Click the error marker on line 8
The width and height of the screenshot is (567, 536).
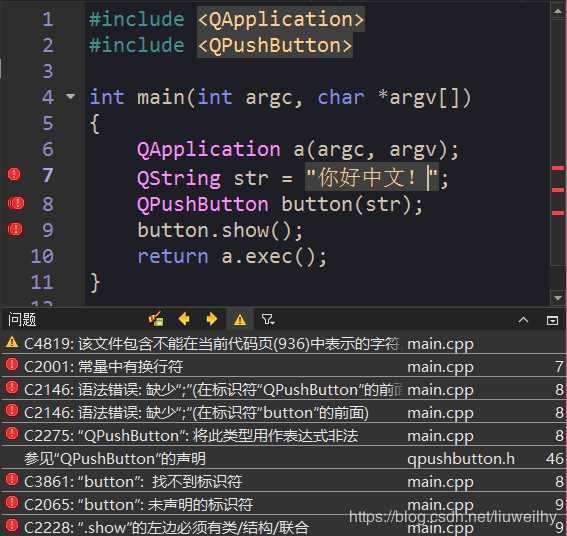[16, 203]
